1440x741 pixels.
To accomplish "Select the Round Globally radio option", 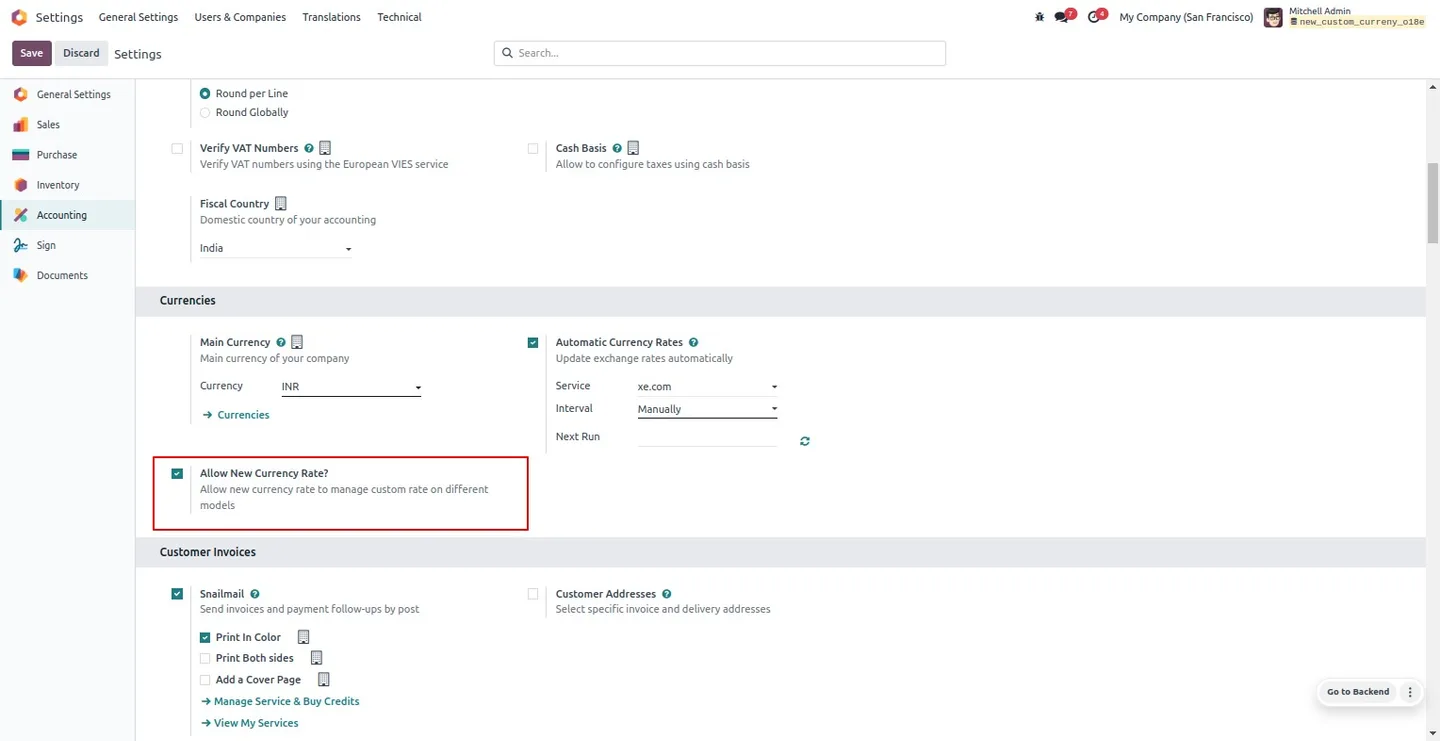I will (205, 113).
